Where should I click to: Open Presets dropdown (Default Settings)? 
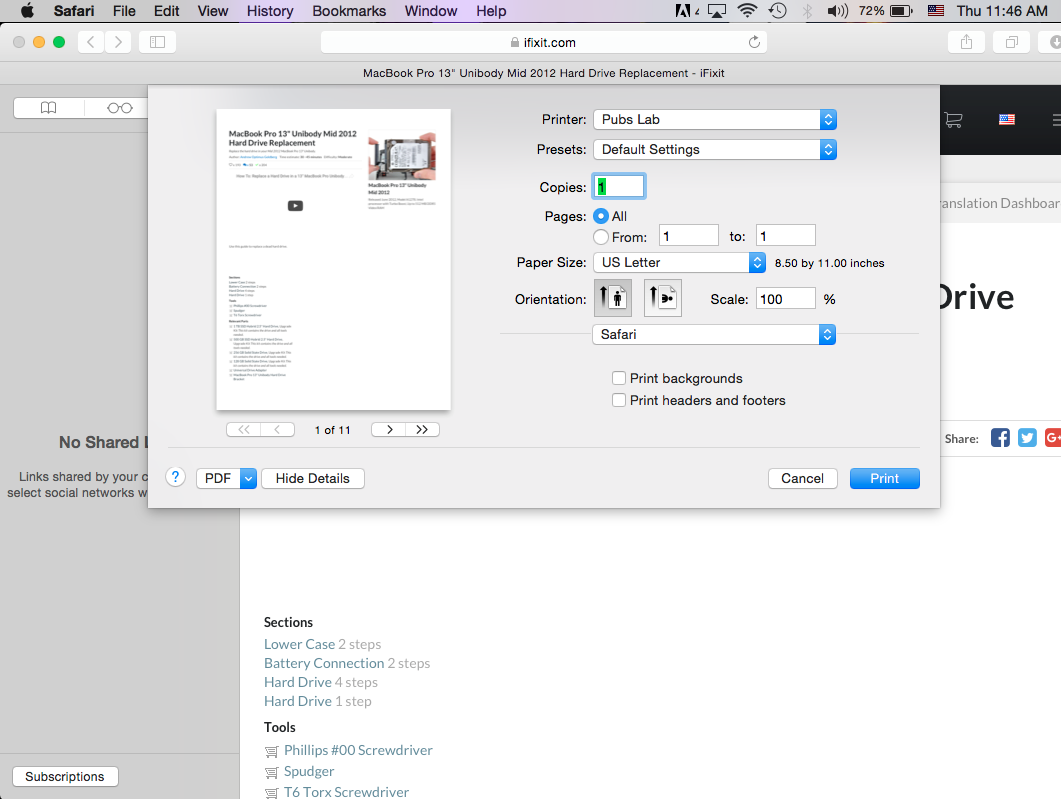click(x=715, y=150)
